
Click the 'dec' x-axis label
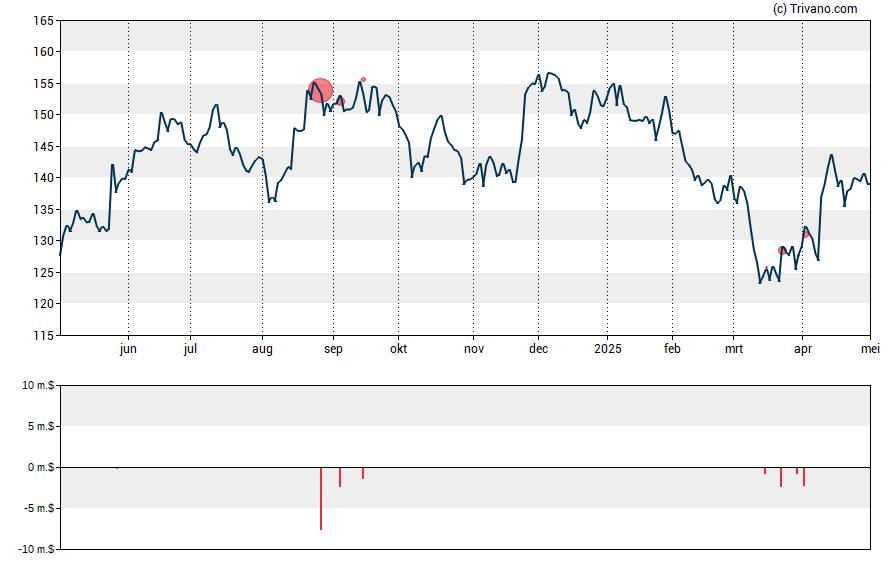(539, 349)
